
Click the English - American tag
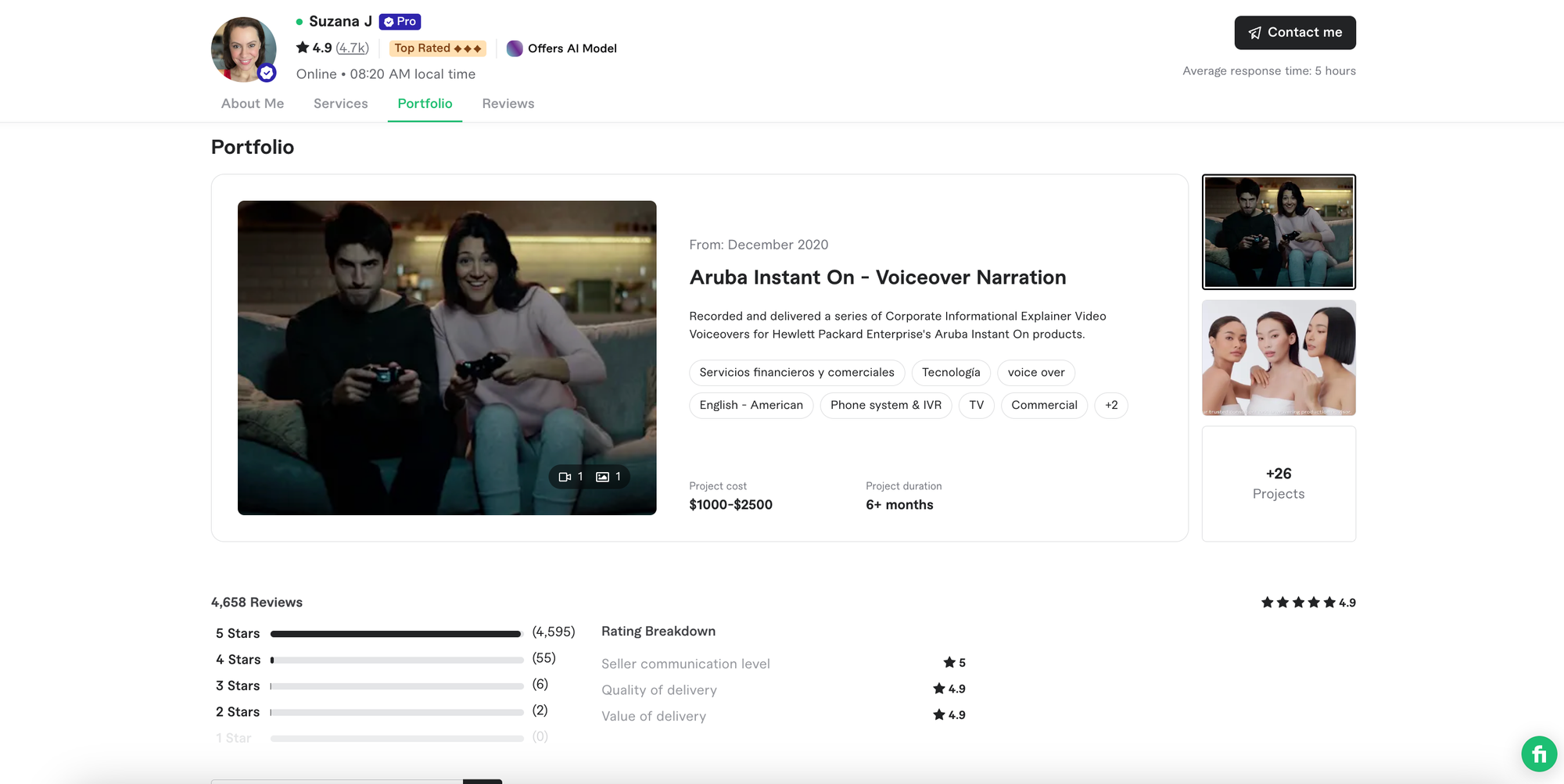752,406
